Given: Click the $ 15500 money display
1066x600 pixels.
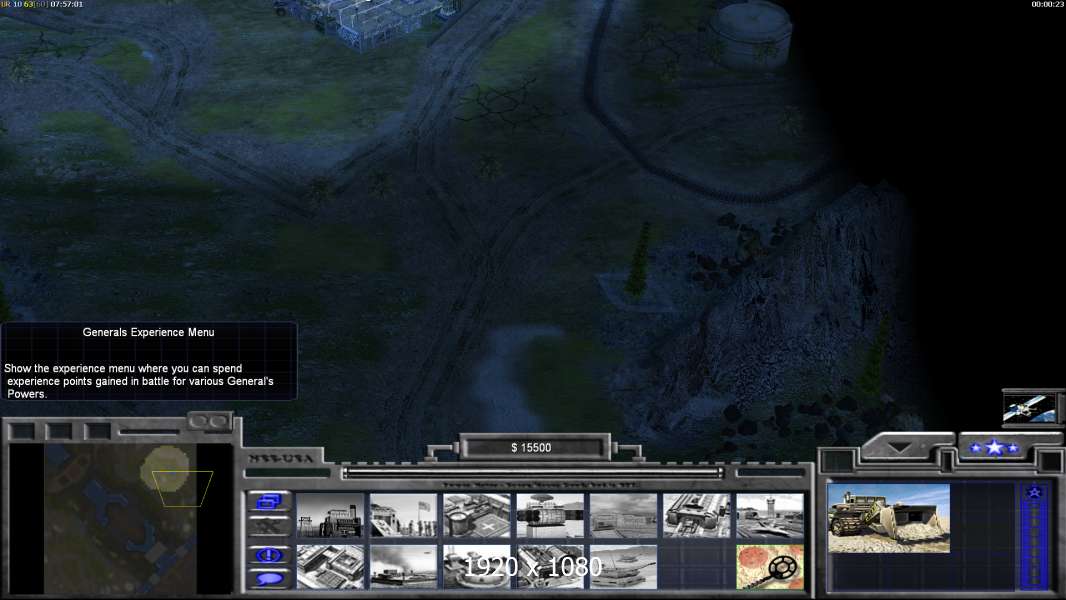Looking at the screenshot, I should (x=531, y=447).
